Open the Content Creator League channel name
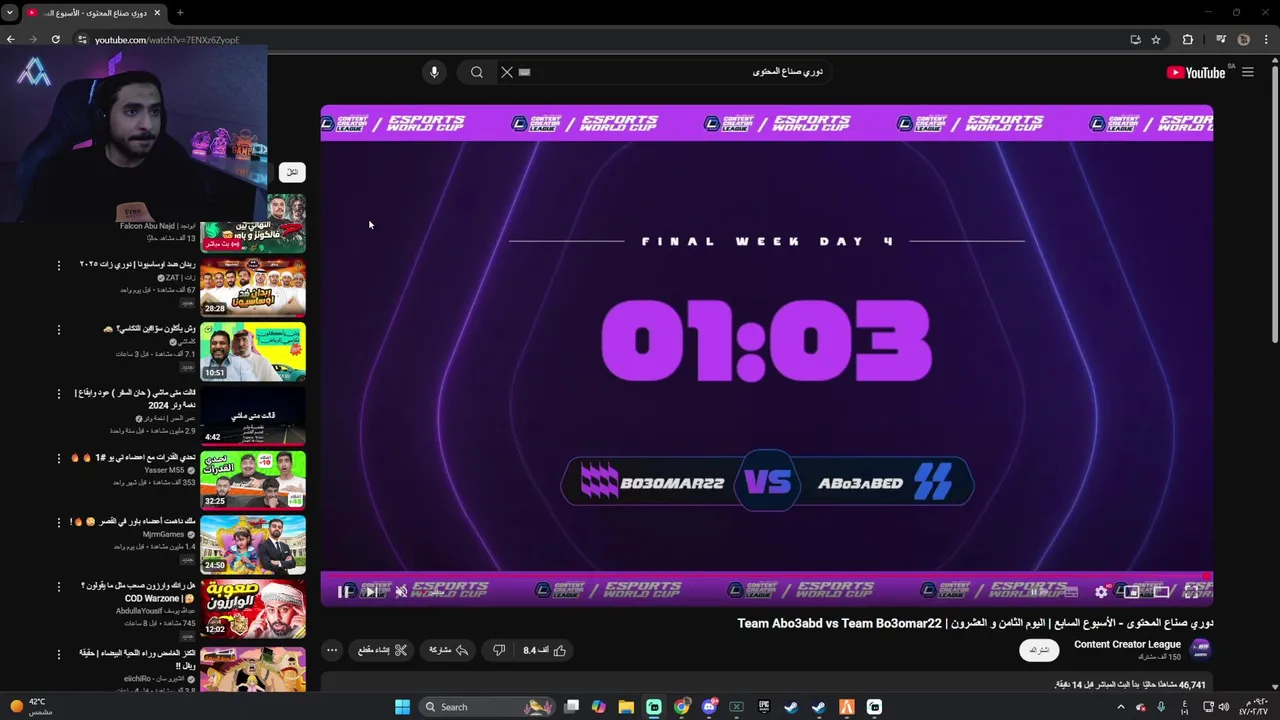1280x720 pixels. (x=1127, y=644)
